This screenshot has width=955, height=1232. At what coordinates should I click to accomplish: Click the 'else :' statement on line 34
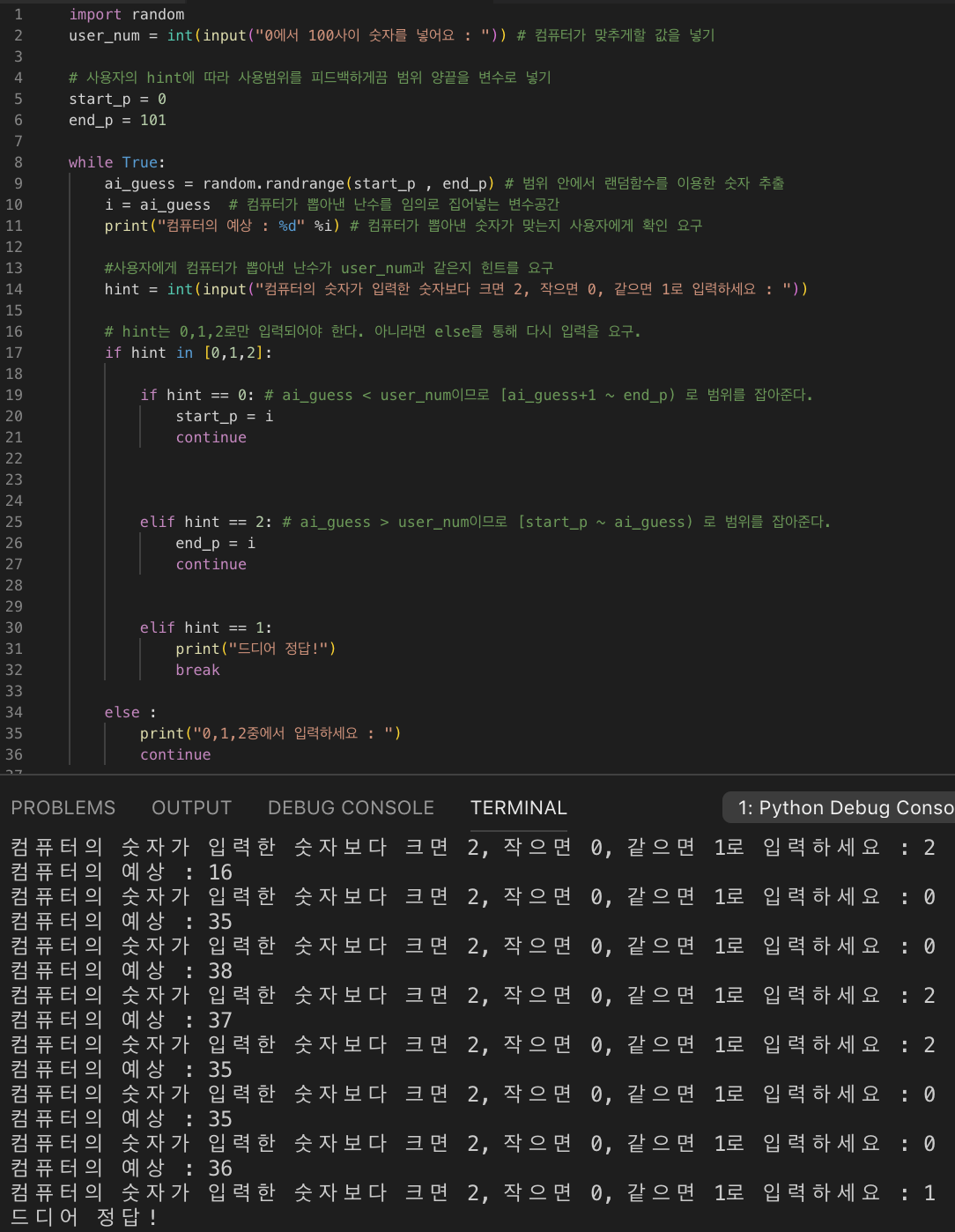(x=130, y=712)
